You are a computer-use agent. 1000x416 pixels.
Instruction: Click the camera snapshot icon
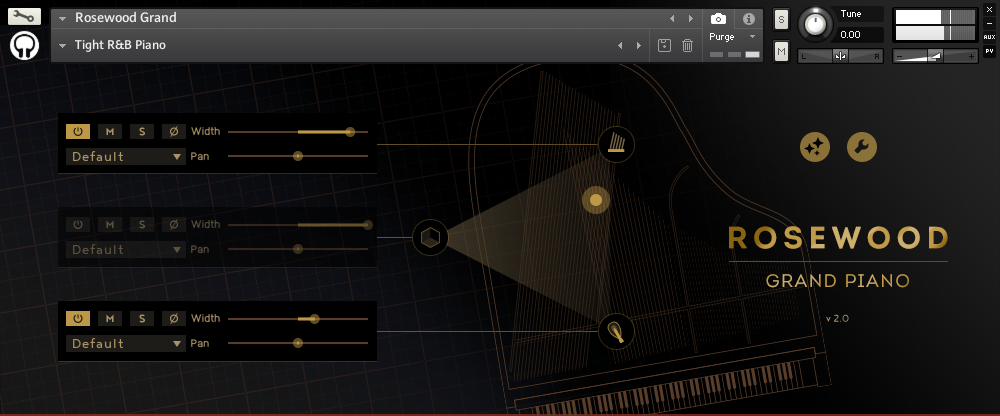pyautogui.click(x=718, y=19)
